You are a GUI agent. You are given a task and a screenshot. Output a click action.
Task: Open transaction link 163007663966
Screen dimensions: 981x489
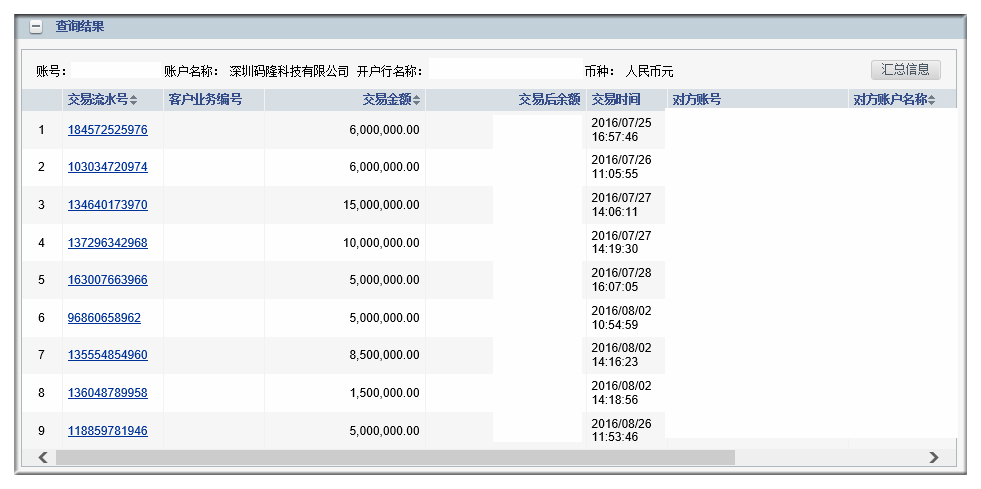(108, 280)
